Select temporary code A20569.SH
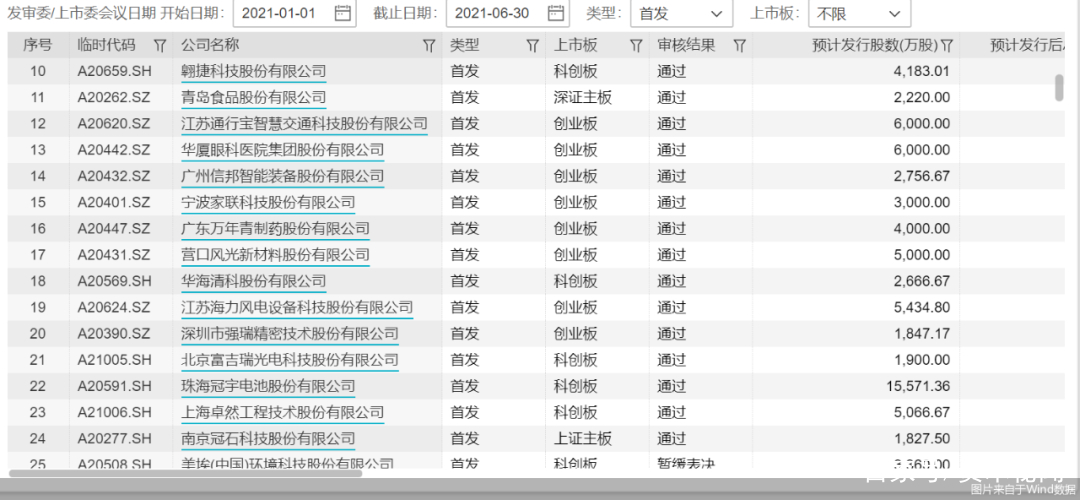The width and height of the screenshot is (1080, 500). point(114,281)
